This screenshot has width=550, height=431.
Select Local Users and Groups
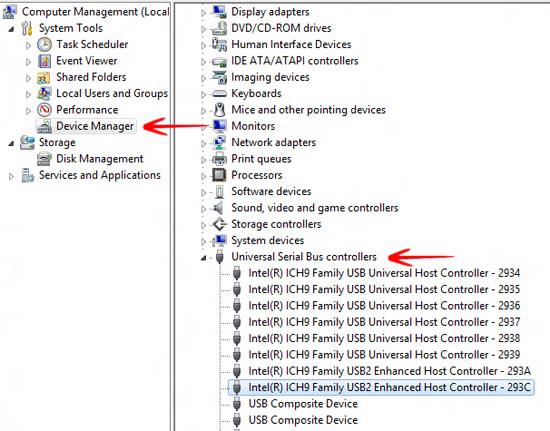coord(112,94)
